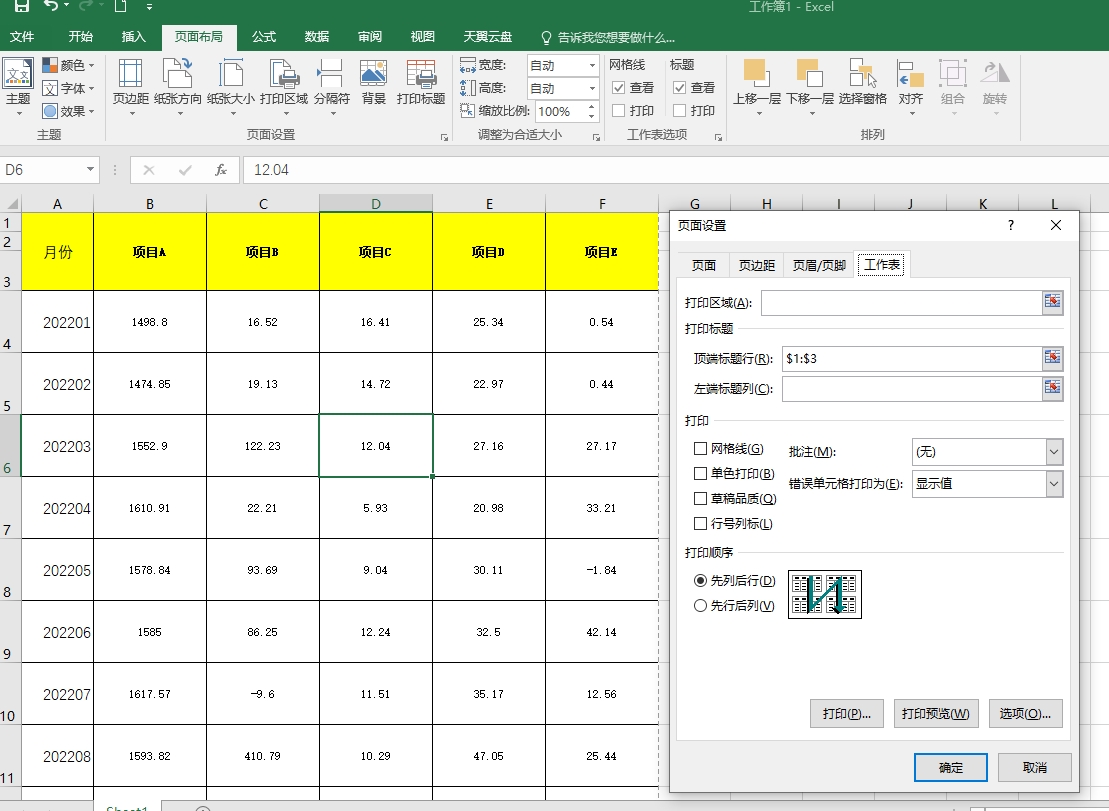Confirm dialog with 确定 button

[951, 767]
